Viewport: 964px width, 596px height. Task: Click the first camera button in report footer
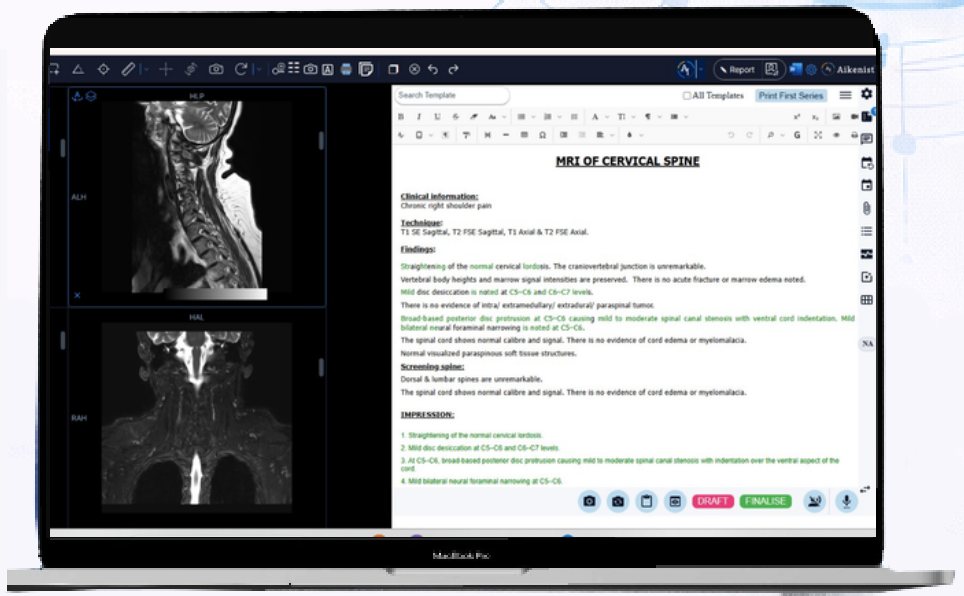[589, 501]
